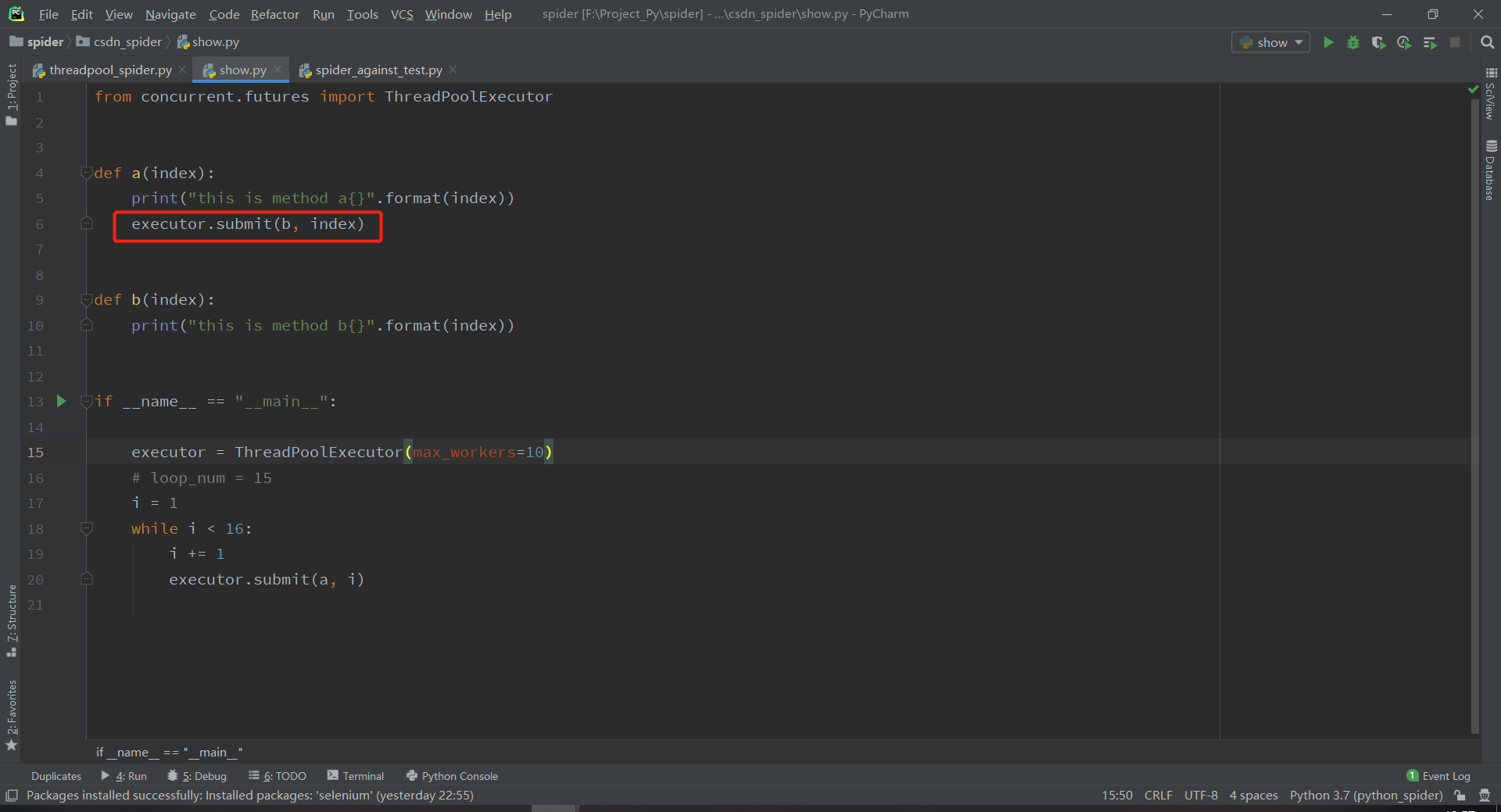Open the 5: Debug tool window
This screenshot has height=812, width=1501.
tap(197, 776)
